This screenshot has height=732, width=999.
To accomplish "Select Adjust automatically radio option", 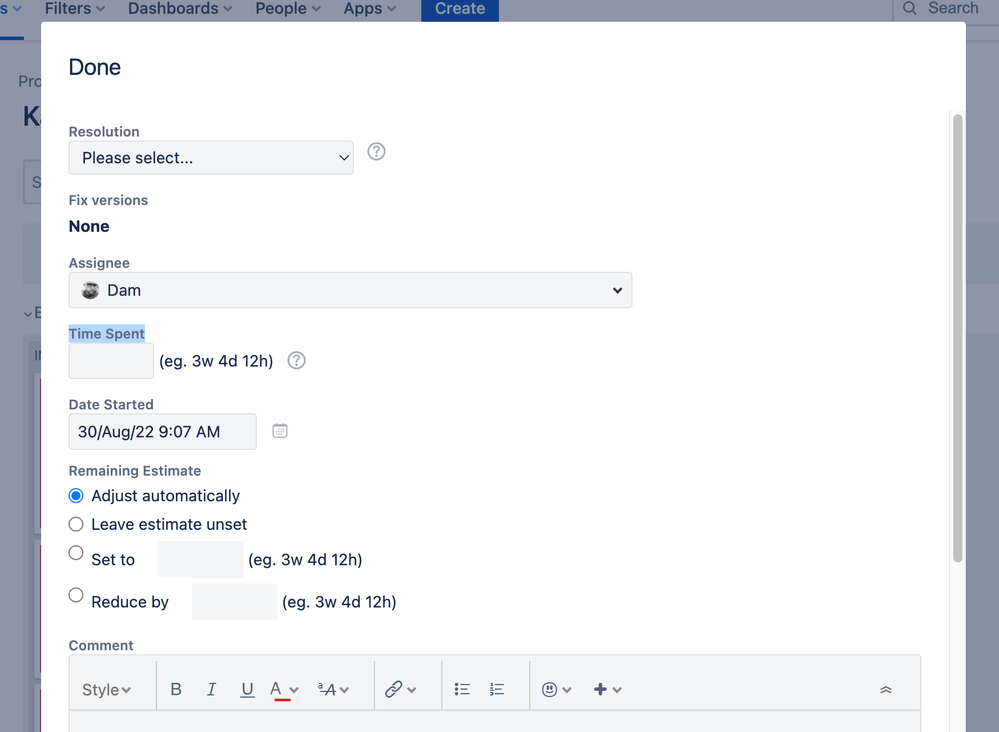I will click(76, 496).
